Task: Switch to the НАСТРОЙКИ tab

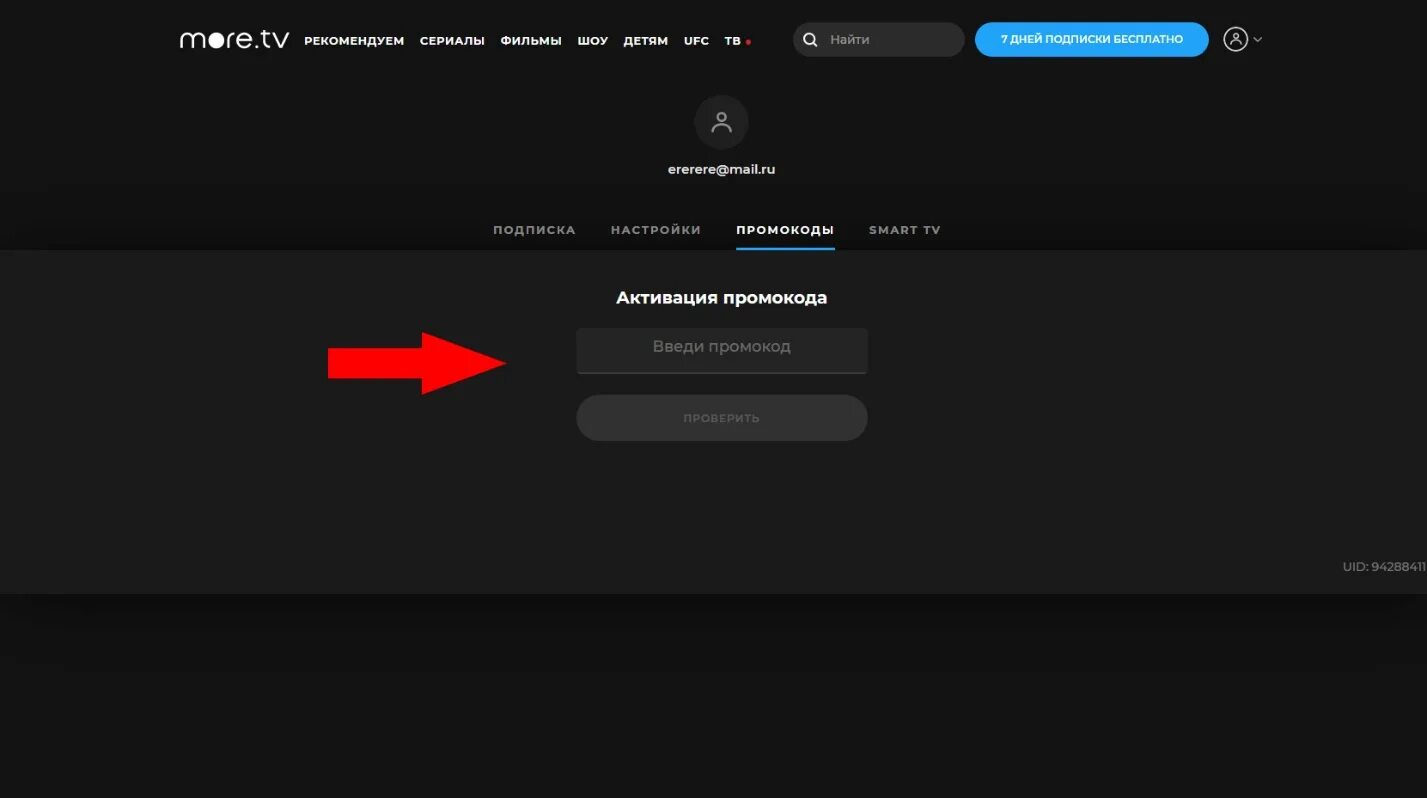Action: tap(656, 230)
